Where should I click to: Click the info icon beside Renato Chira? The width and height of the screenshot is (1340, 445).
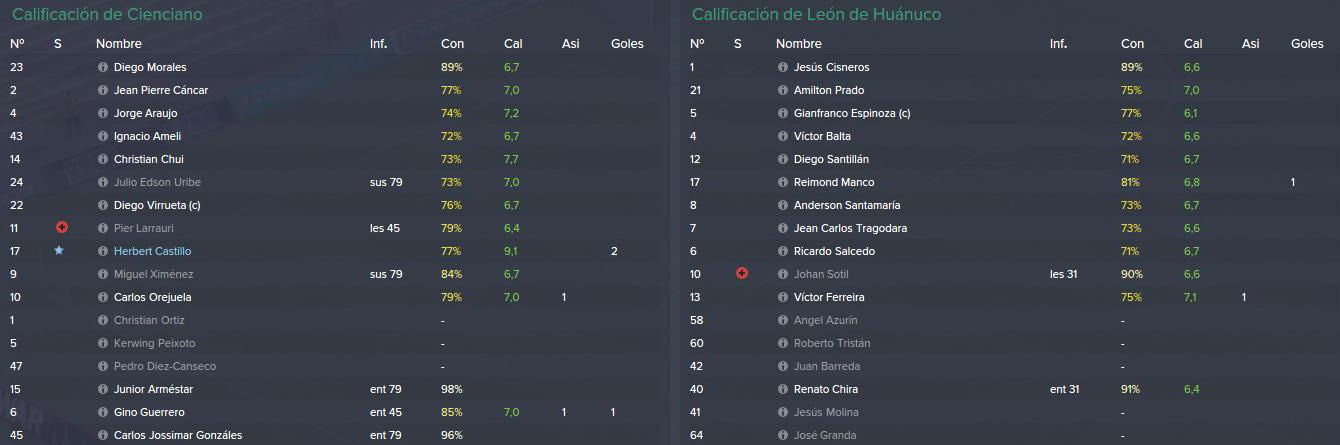tap(782, 389)
